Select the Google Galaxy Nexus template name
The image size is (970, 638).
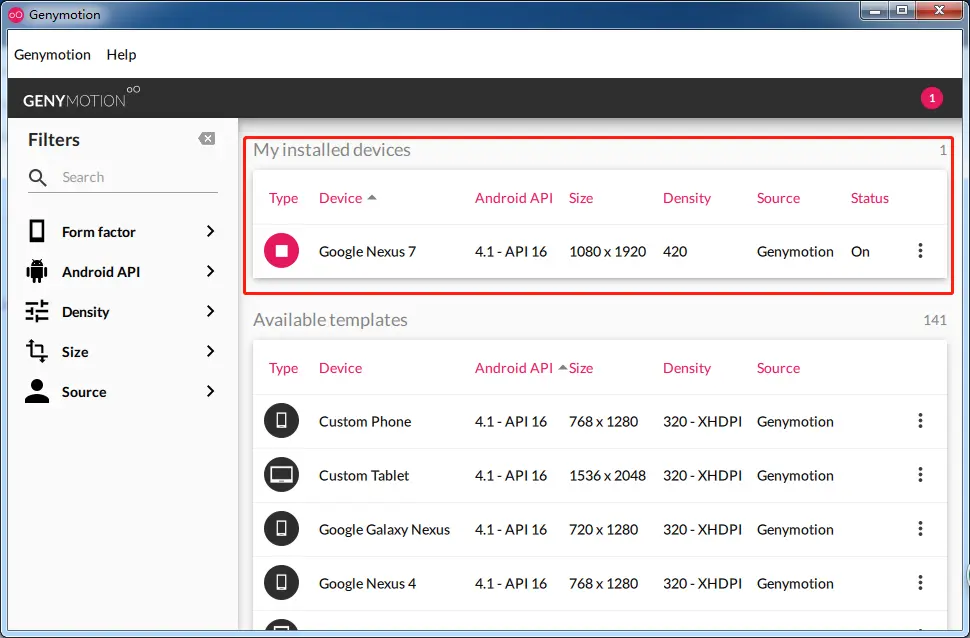coord(384,530)
